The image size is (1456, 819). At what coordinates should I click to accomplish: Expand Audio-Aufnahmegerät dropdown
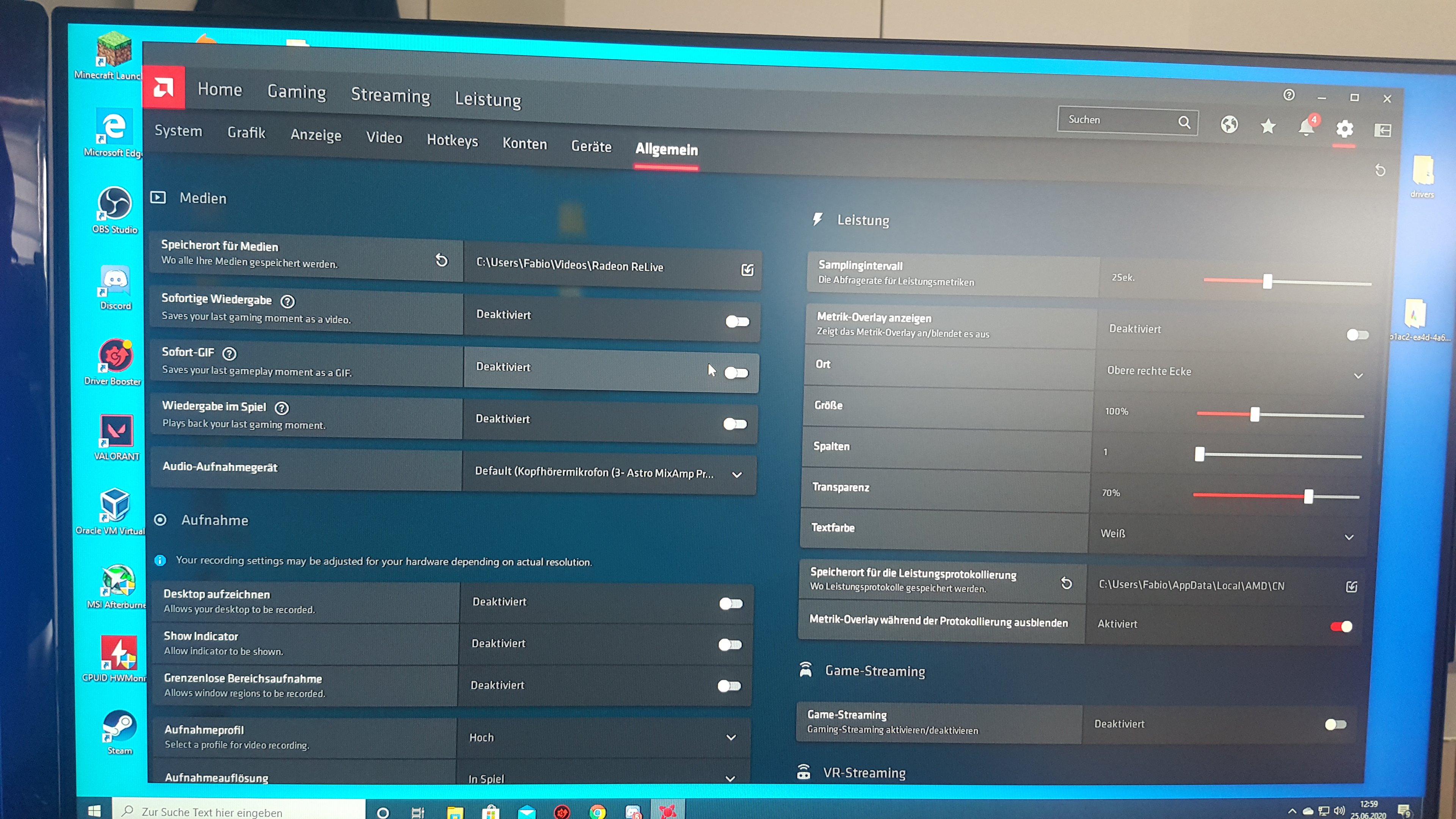click(x=737, y=475)
